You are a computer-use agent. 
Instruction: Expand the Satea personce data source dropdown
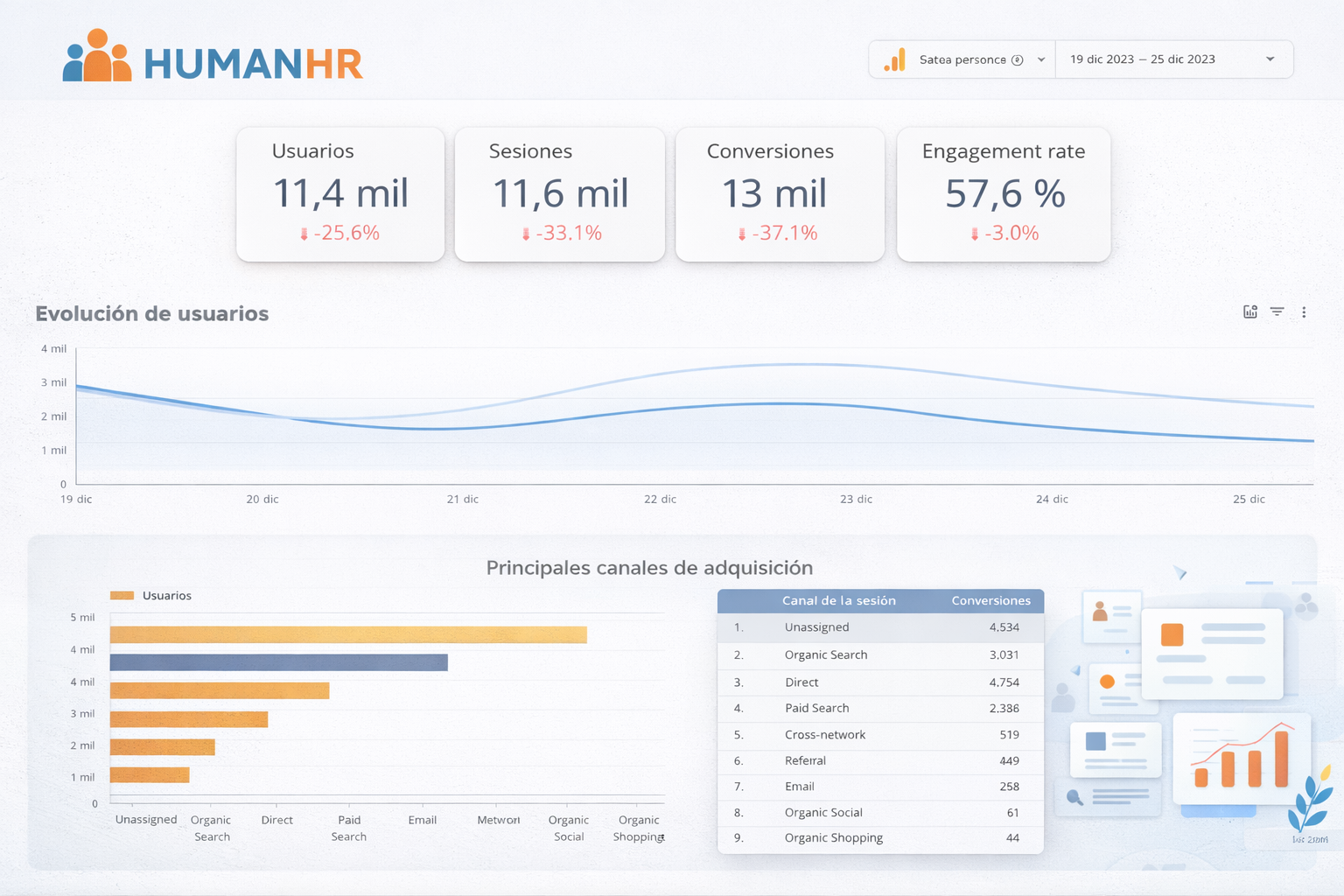pyautogui.click(x=1041, y=59)
